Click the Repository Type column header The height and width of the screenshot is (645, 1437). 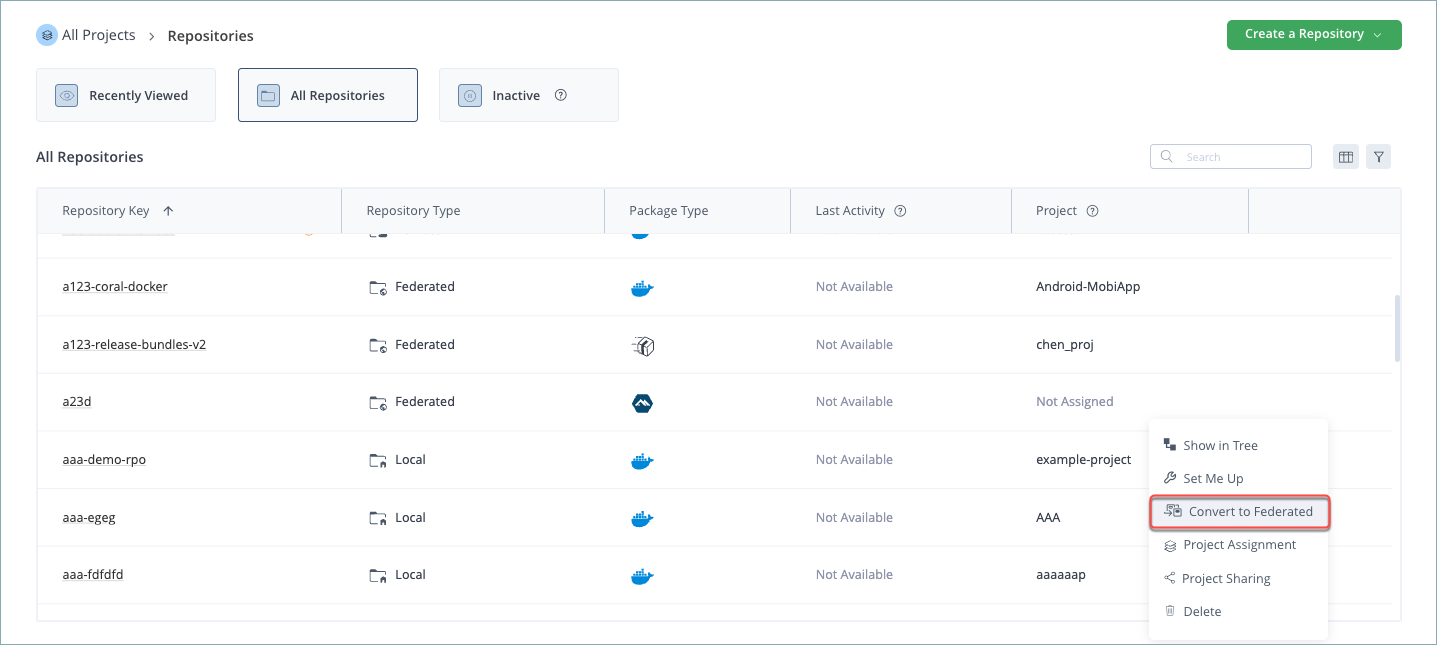[413, 211]
